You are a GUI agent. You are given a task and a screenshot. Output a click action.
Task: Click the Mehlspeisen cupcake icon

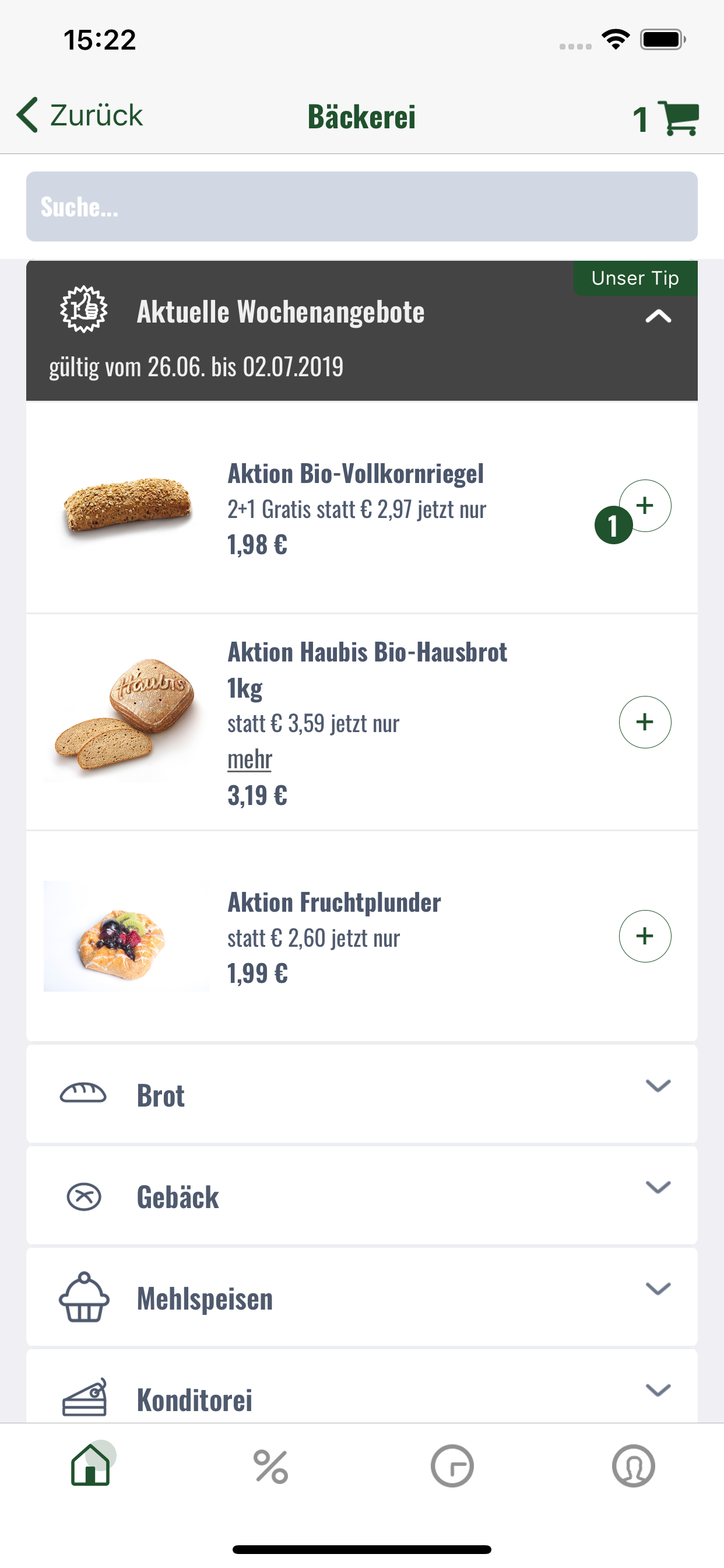[x=84, y=1298]
